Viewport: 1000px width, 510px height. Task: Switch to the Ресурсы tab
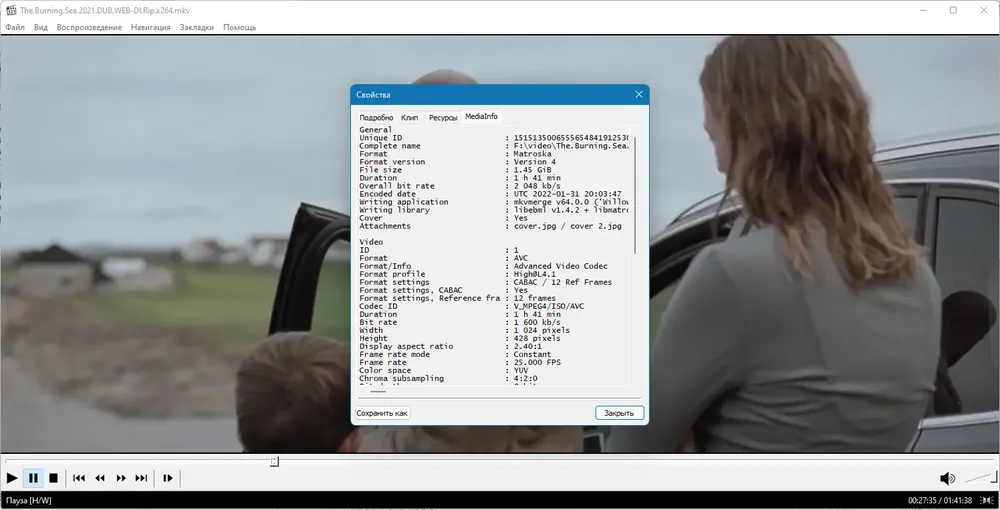pyautogui.click(x=443, y=117)
